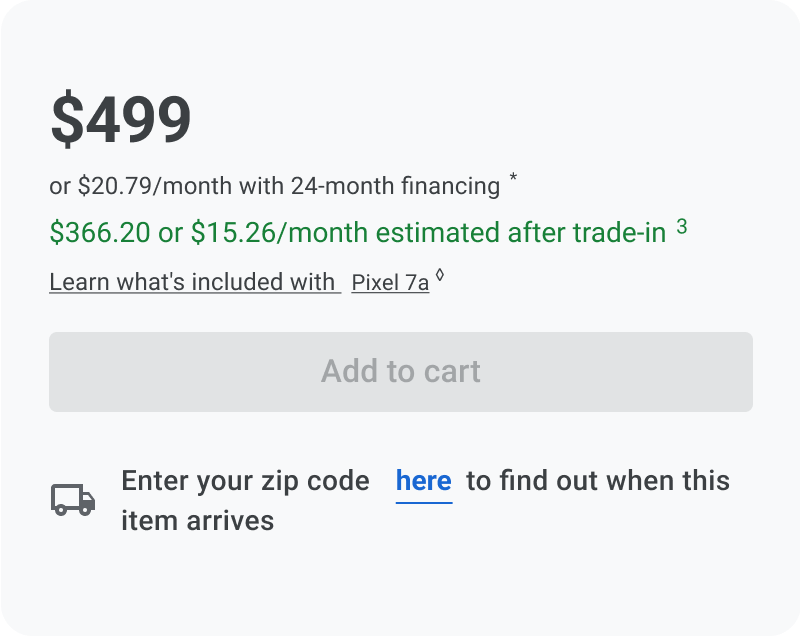Click the asterisk footnote after financing

click(513, 178)
